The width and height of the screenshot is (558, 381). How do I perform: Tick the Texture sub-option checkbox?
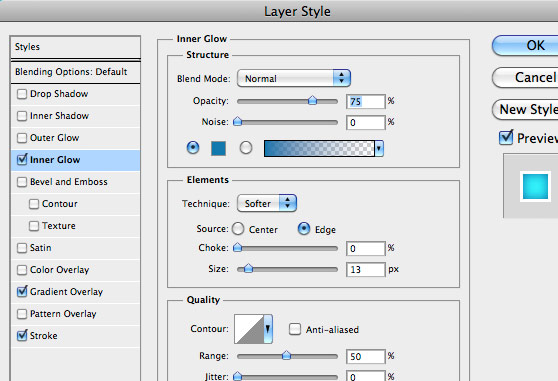[x=34, y=226]
